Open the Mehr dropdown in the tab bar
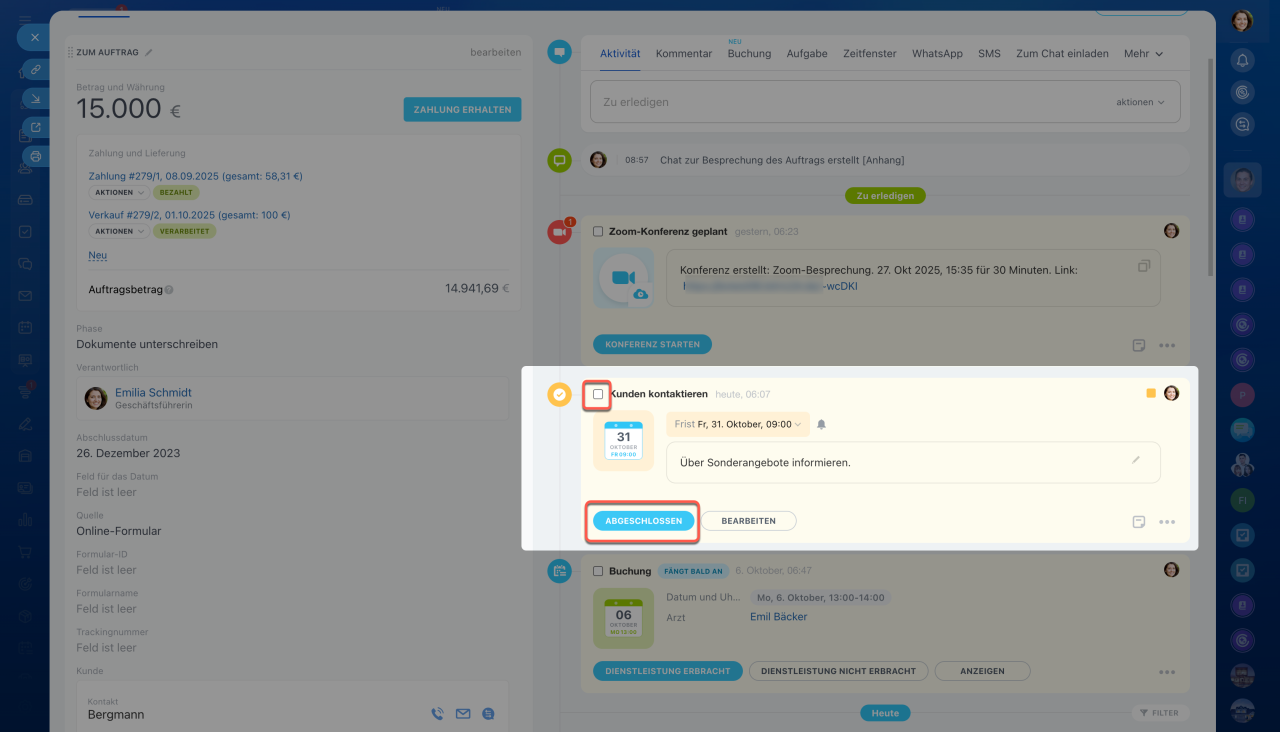1280x732 pixels. (x=1143, y=54)
